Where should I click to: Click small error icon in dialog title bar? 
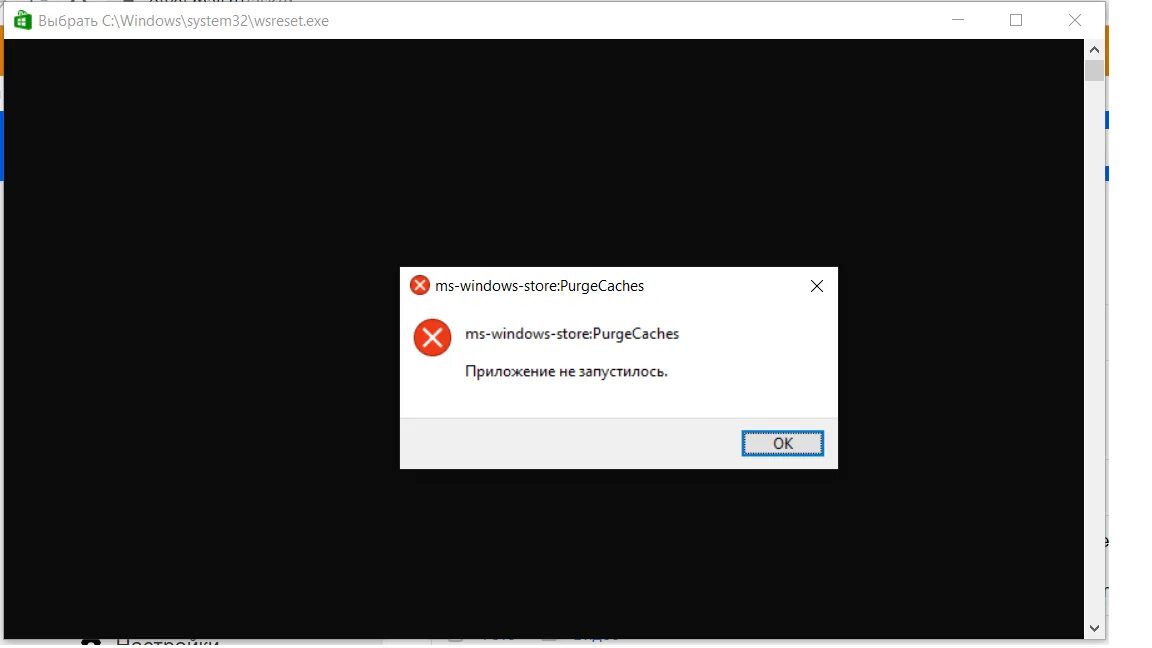click(x=420, y=285)
